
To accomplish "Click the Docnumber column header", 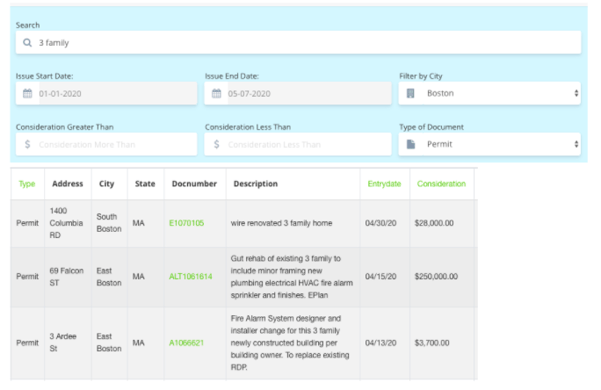I will [194, 184].
